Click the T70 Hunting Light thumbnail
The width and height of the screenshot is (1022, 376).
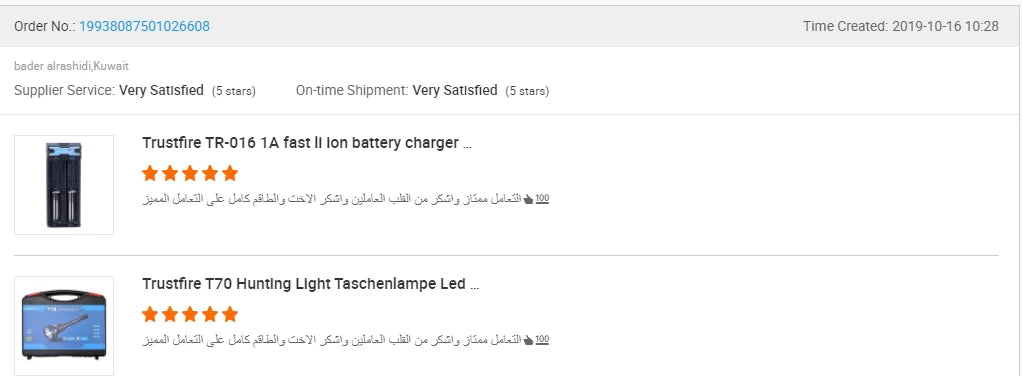coord(64,326)
